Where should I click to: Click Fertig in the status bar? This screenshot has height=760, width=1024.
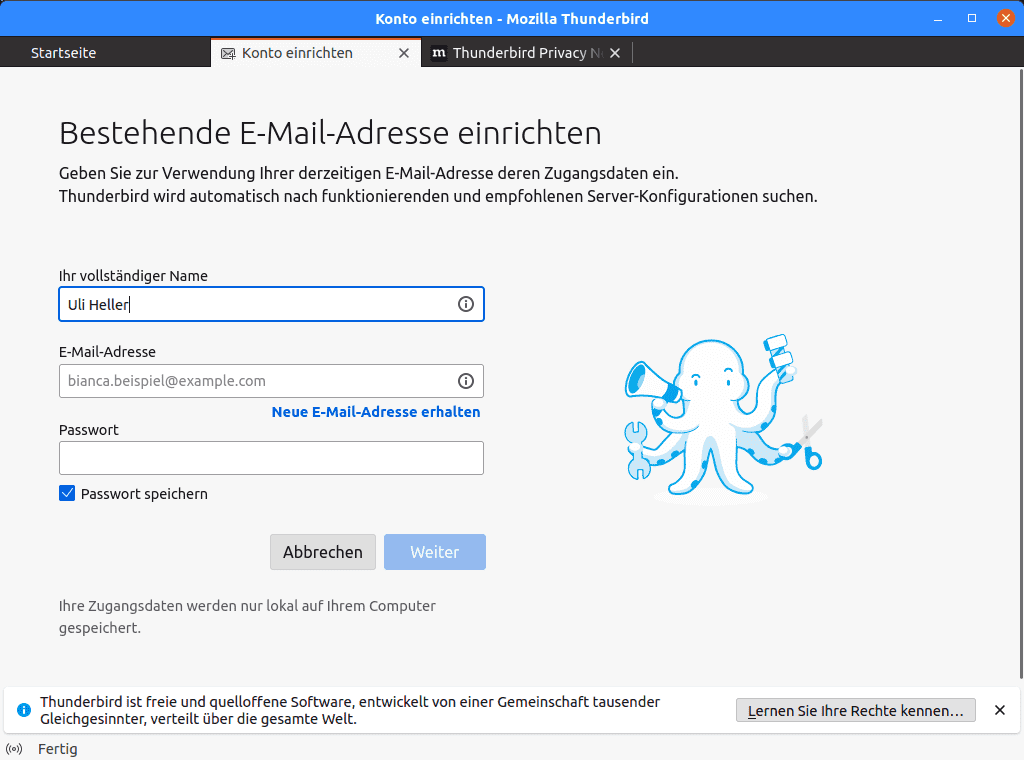click(57, 748)
